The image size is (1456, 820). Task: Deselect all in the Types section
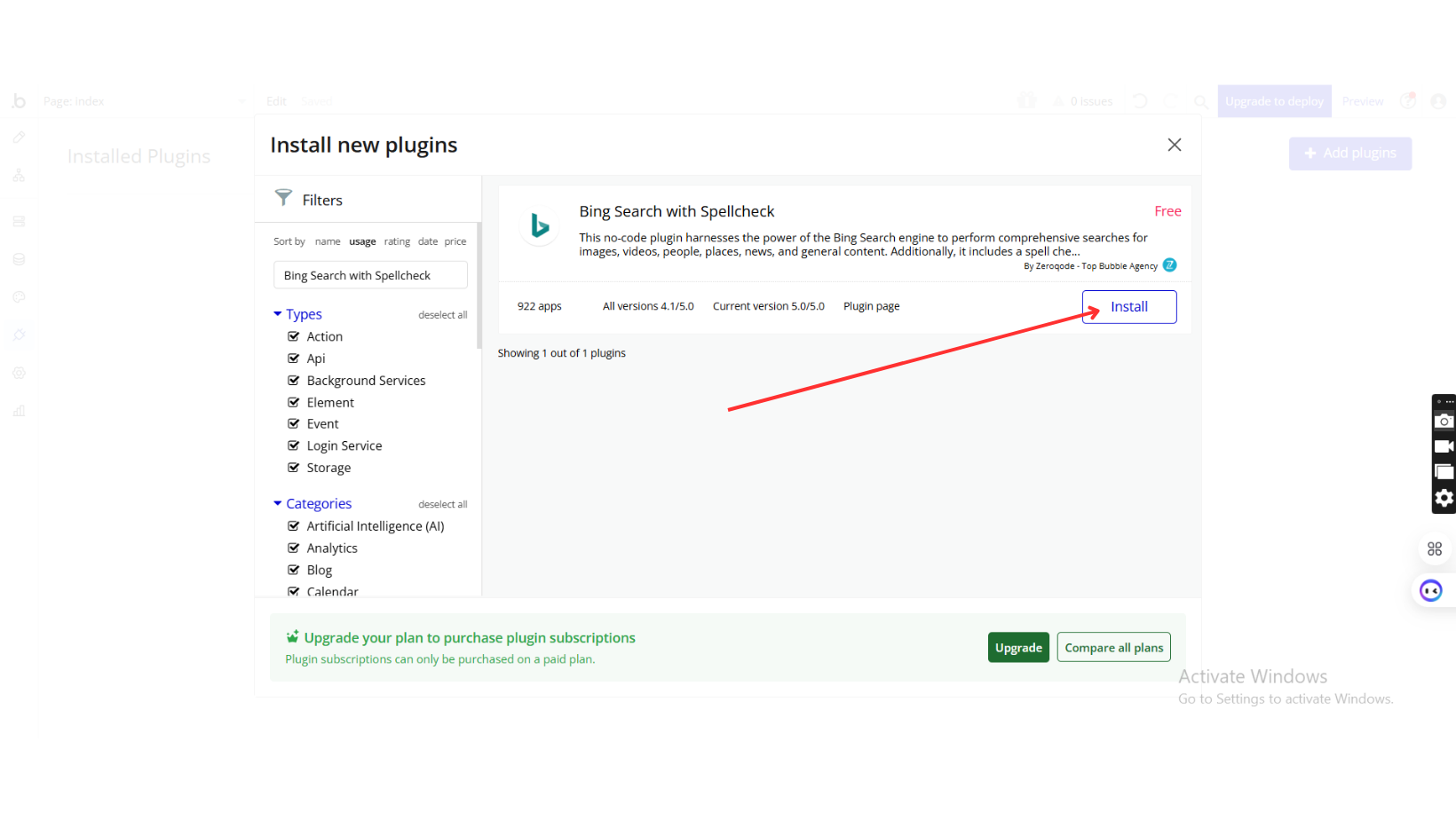(x=442, y=315)
